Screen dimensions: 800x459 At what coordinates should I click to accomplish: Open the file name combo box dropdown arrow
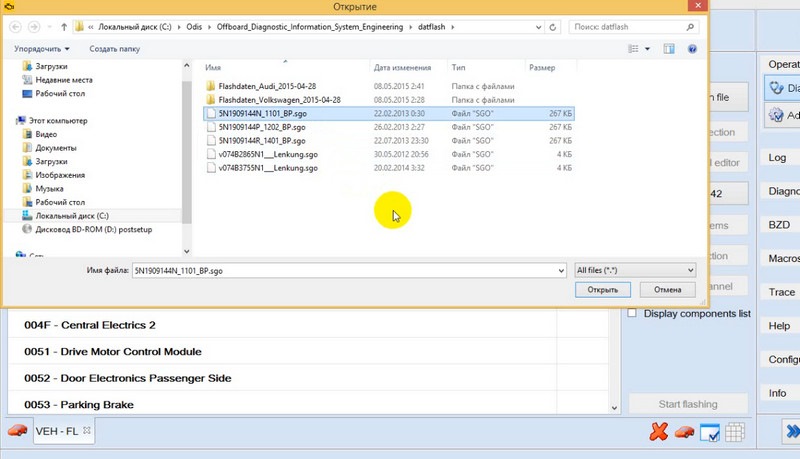pos(561,271)
